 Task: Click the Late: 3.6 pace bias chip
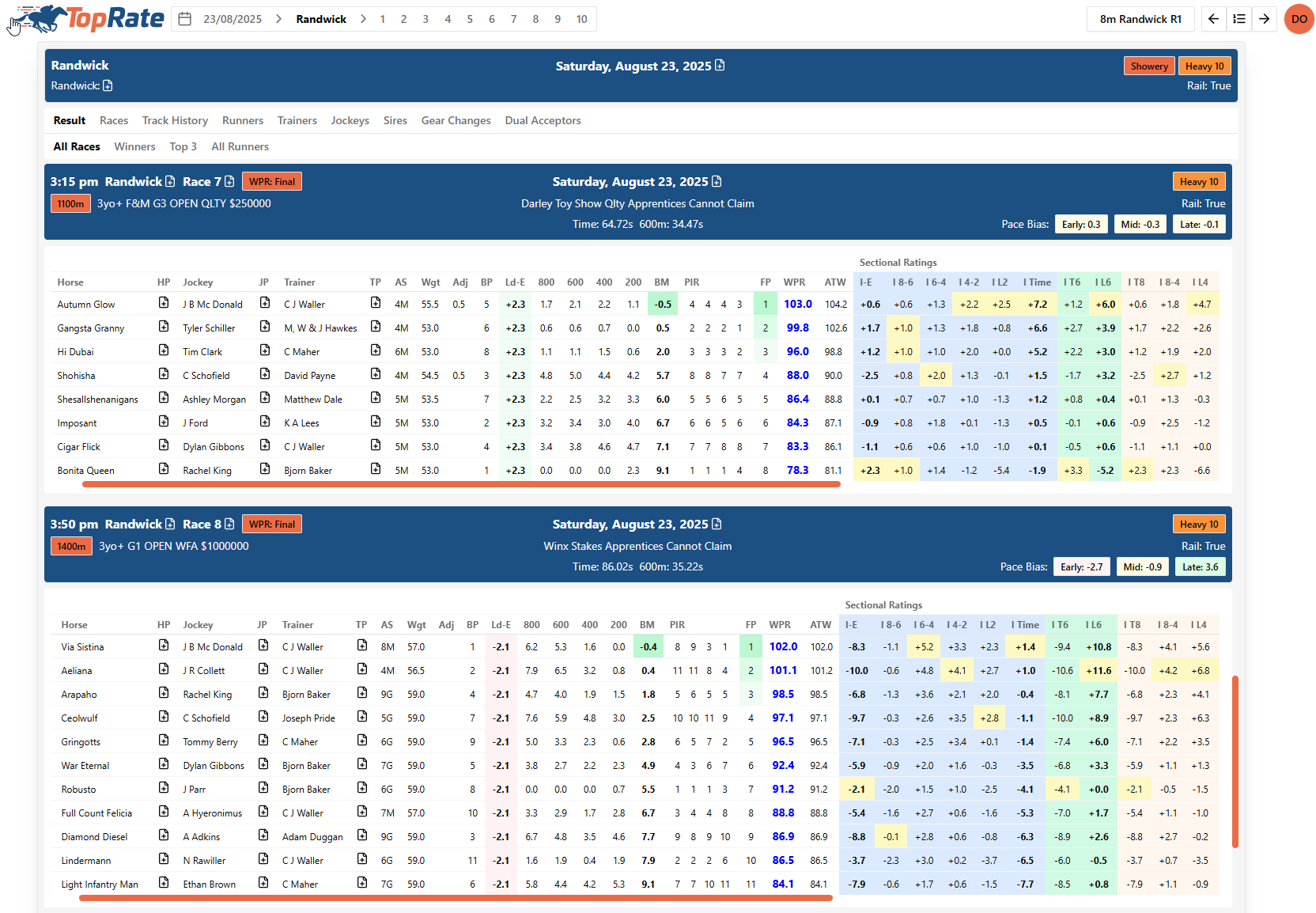tap(1201, 566)
